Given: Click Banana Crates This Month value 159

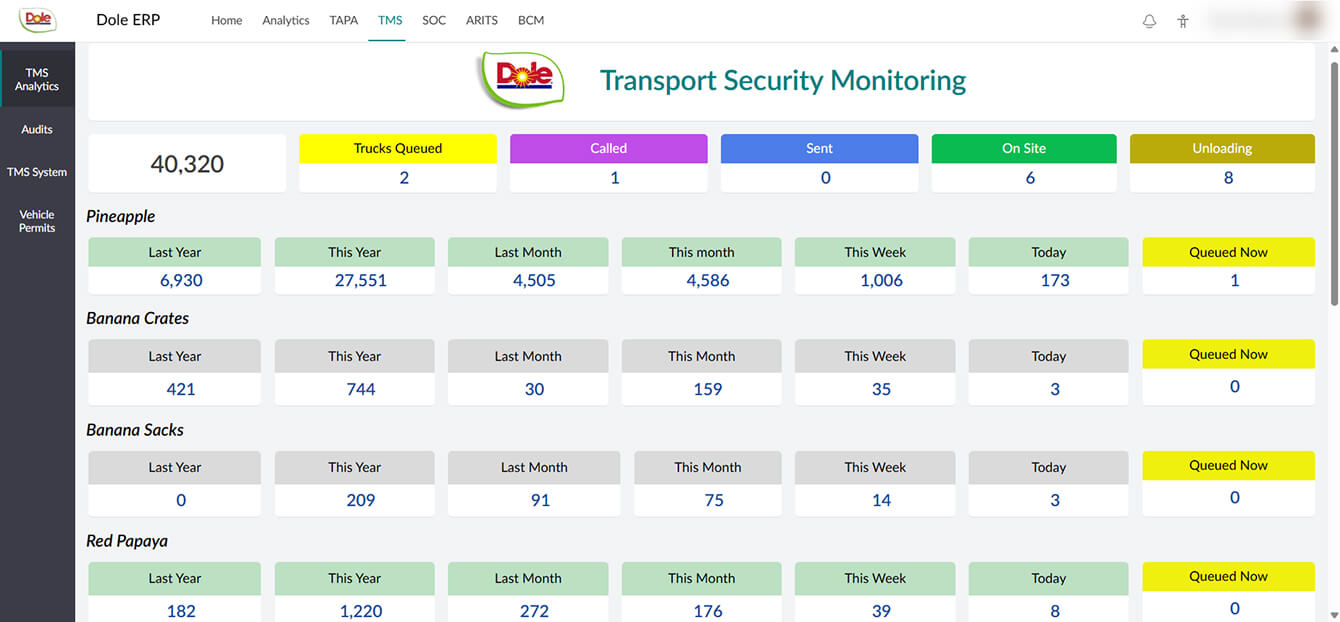Looking at the screenshot, I should pyautogui.click(x=707, y=389).
